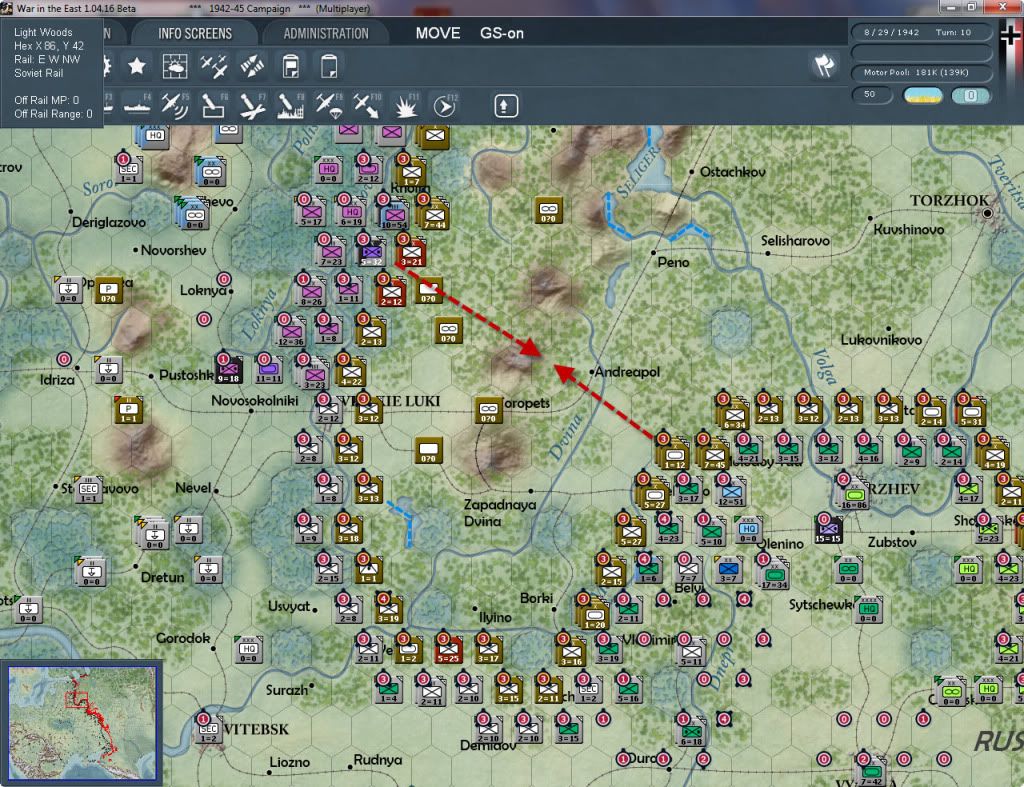Click the aircraft group icon
Screen dimensions: 1024x787
tap(214, 66)
